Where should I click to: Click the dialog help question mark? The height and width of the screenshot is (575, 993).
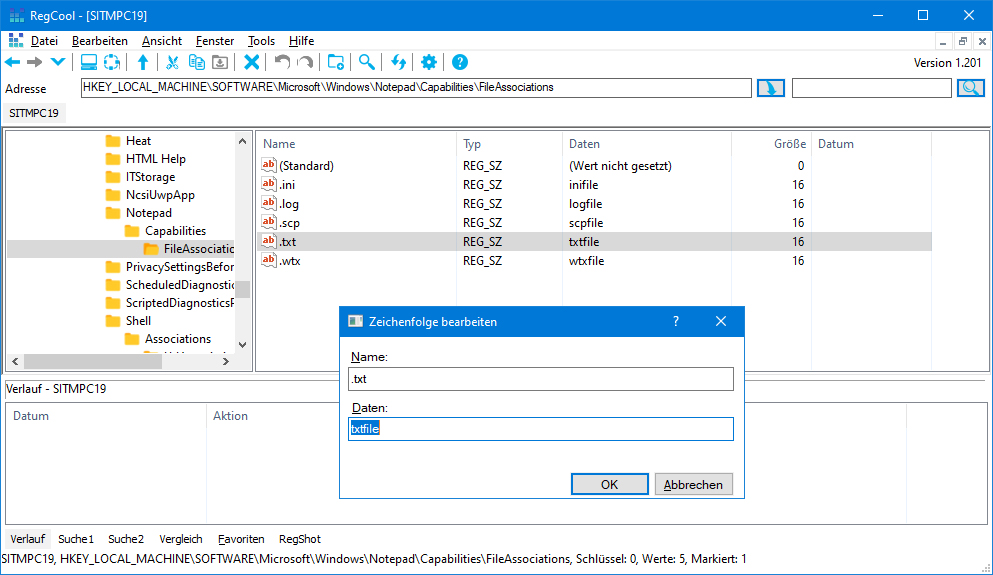click(676, 321)
